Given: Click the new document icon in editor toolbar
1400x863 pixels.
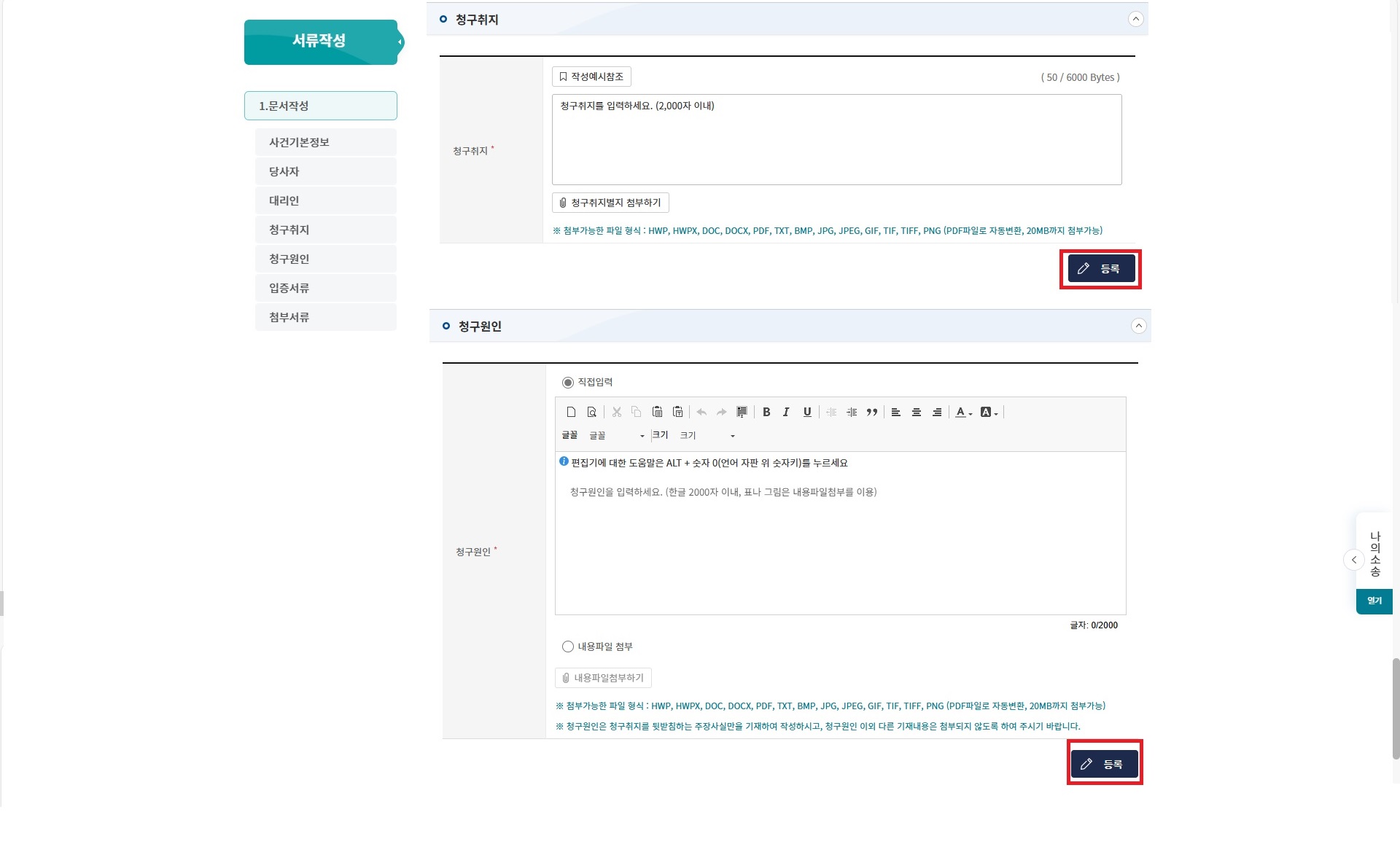Looking at the screenshot, I should pos(572,412).
